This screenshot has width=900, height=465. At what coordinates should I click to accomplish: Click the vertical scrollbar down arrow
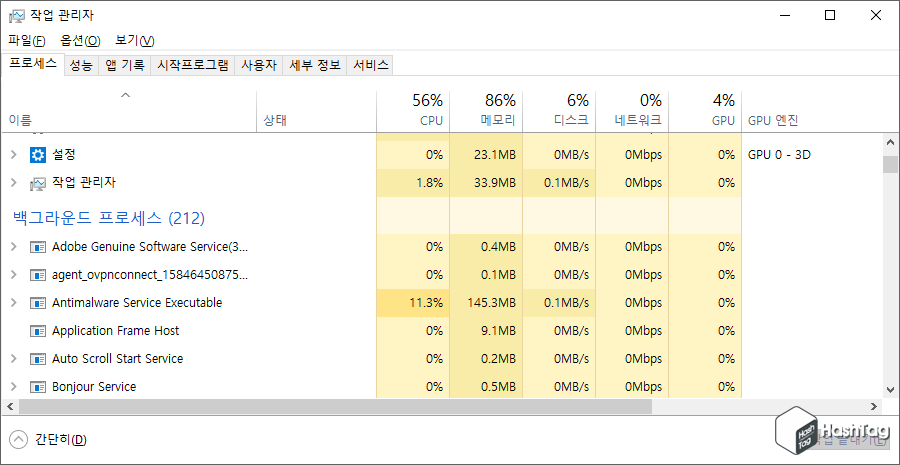[x=890, y=389]
